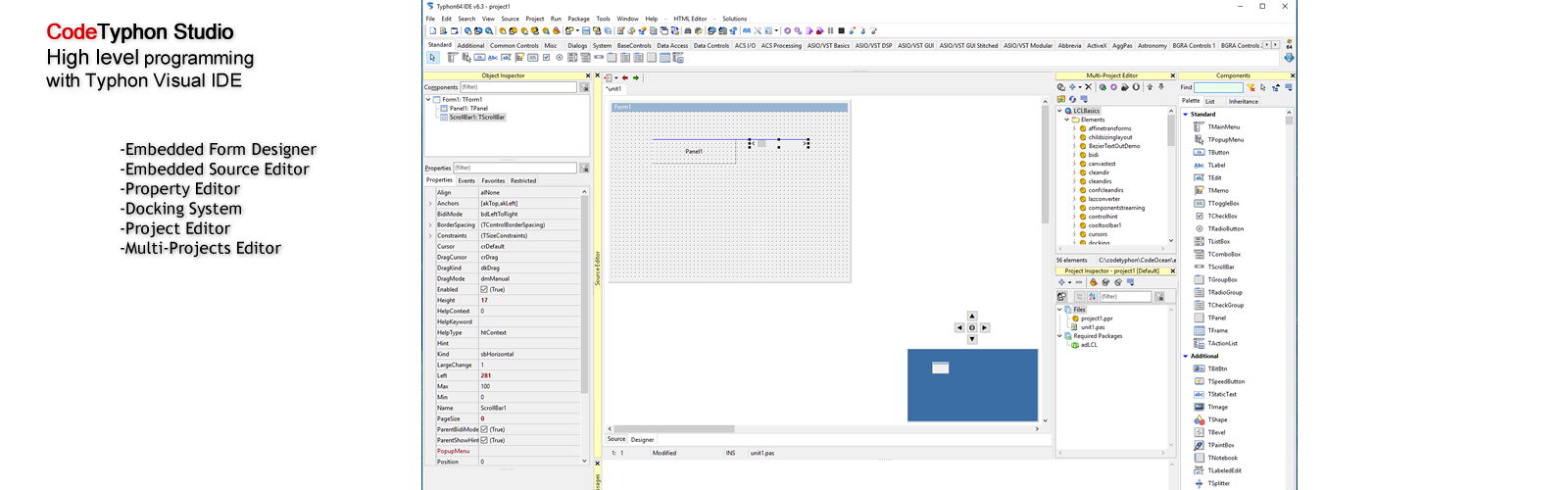Select unit1.pas in the Project Inspector
1568x490 pixels.
tap(1093, 327)
